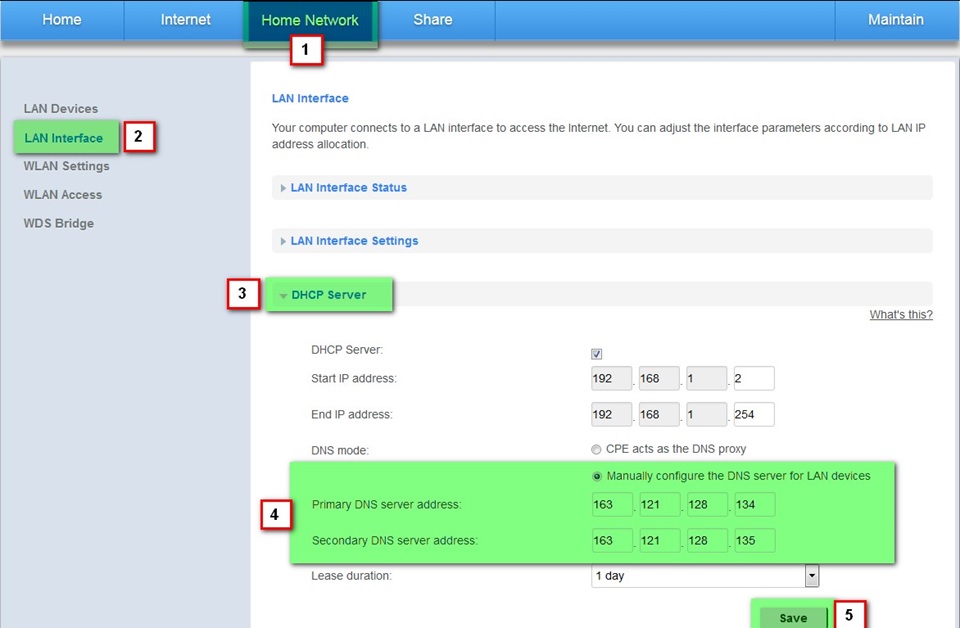Uncheck the DHCP Server checkbox
The height and width of the screenshot is (628, 960).
(597, 354)
